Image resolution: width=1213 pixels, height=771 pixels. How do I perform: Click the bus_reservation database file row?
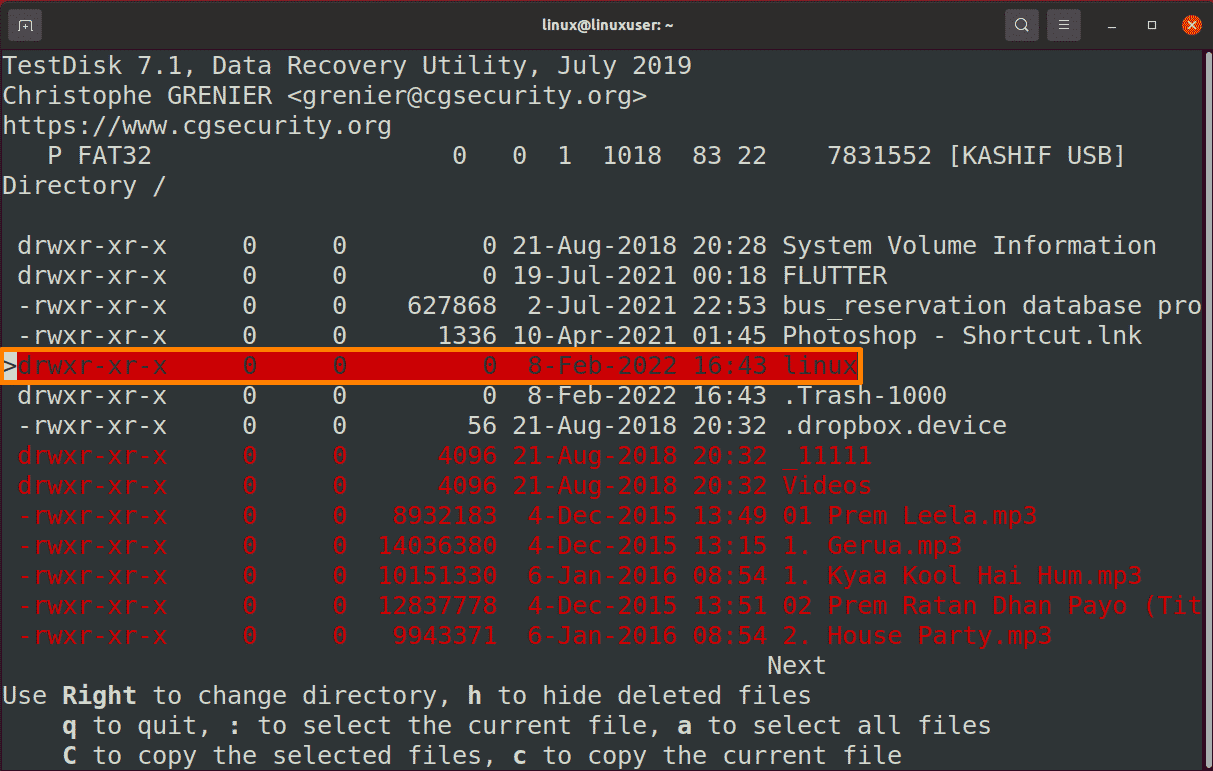tap(609, 306)
